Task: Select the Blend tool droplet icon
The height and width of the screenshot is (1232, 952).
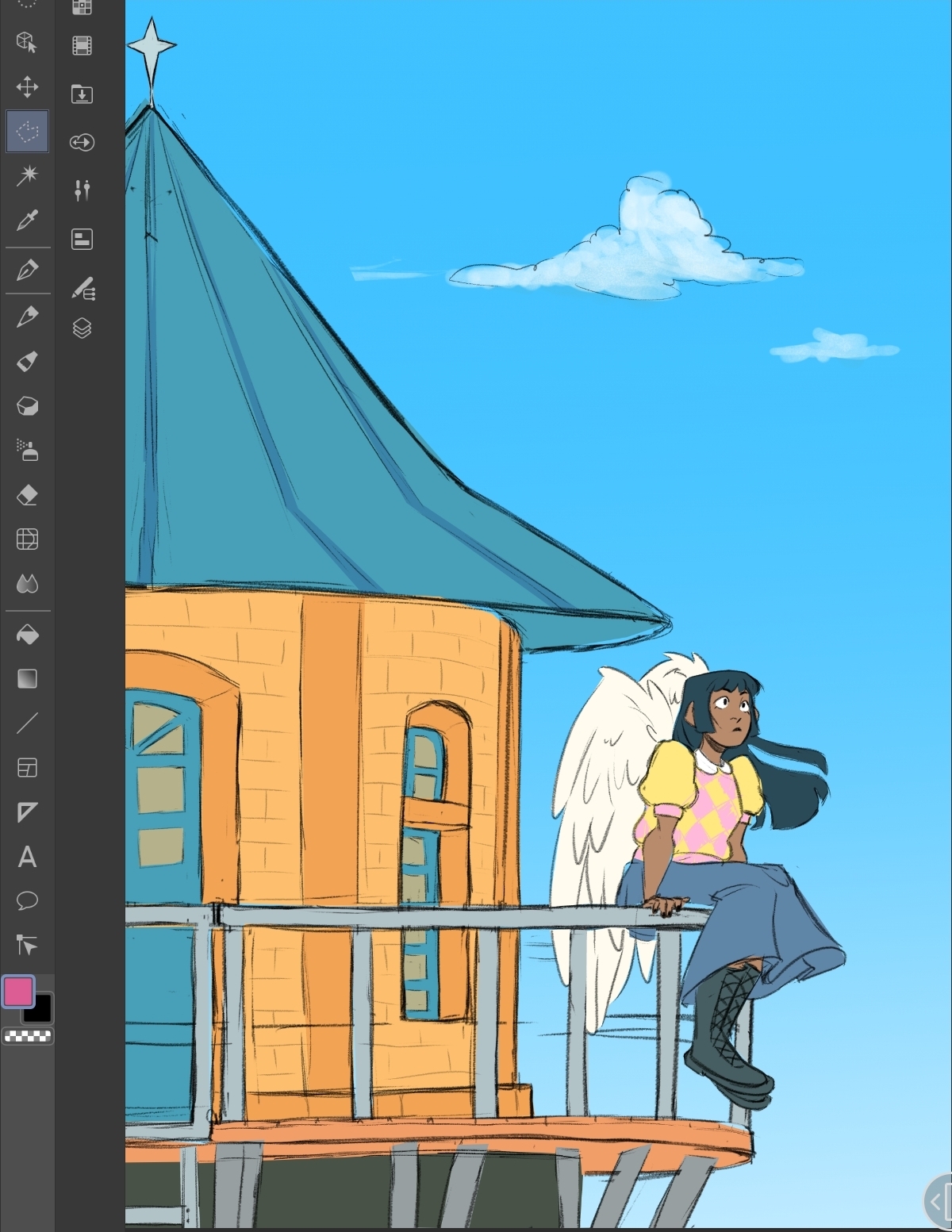Action: tap(27, 585)
